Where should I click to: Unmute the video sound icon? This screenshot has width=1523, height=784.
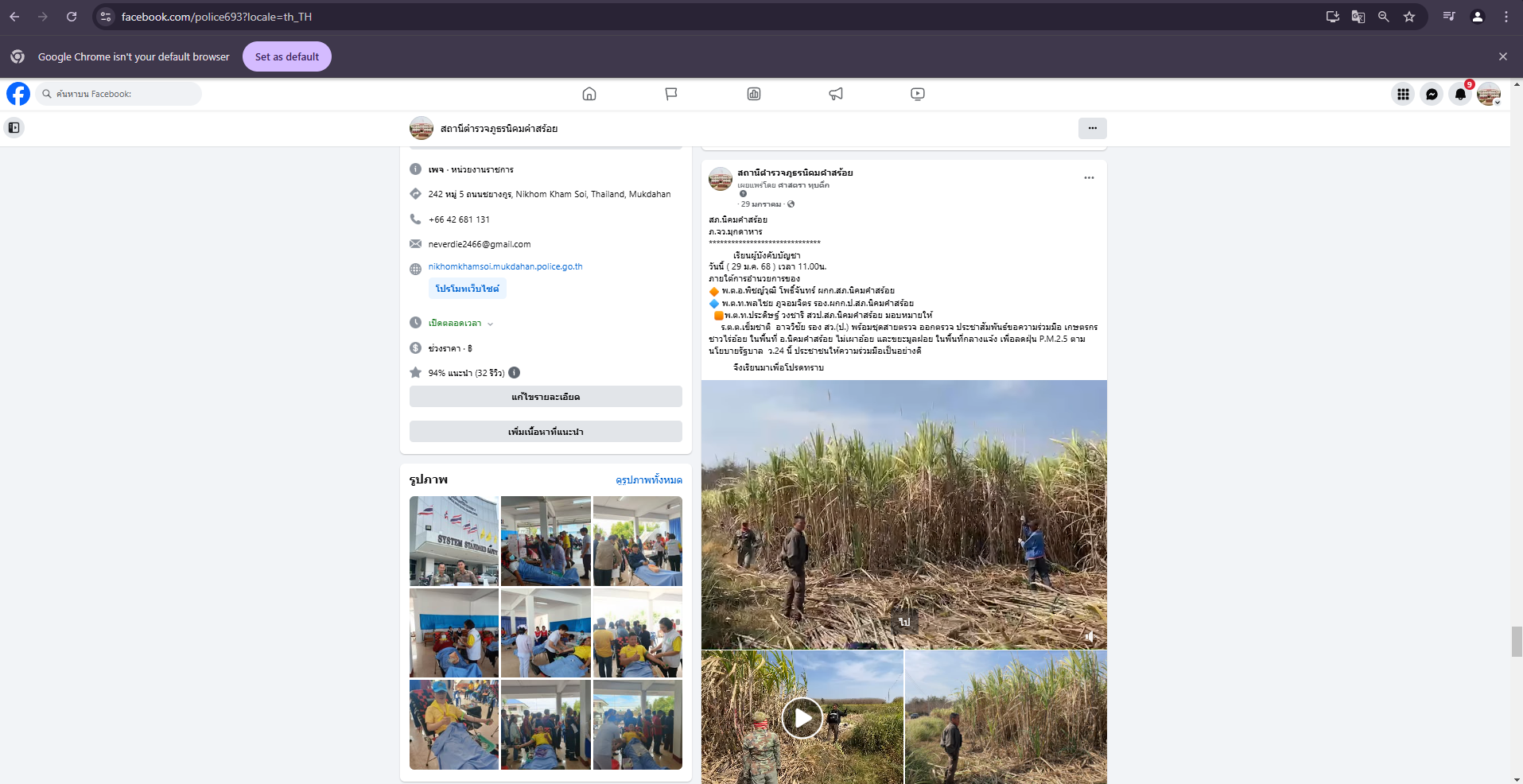coord(1090,636)
